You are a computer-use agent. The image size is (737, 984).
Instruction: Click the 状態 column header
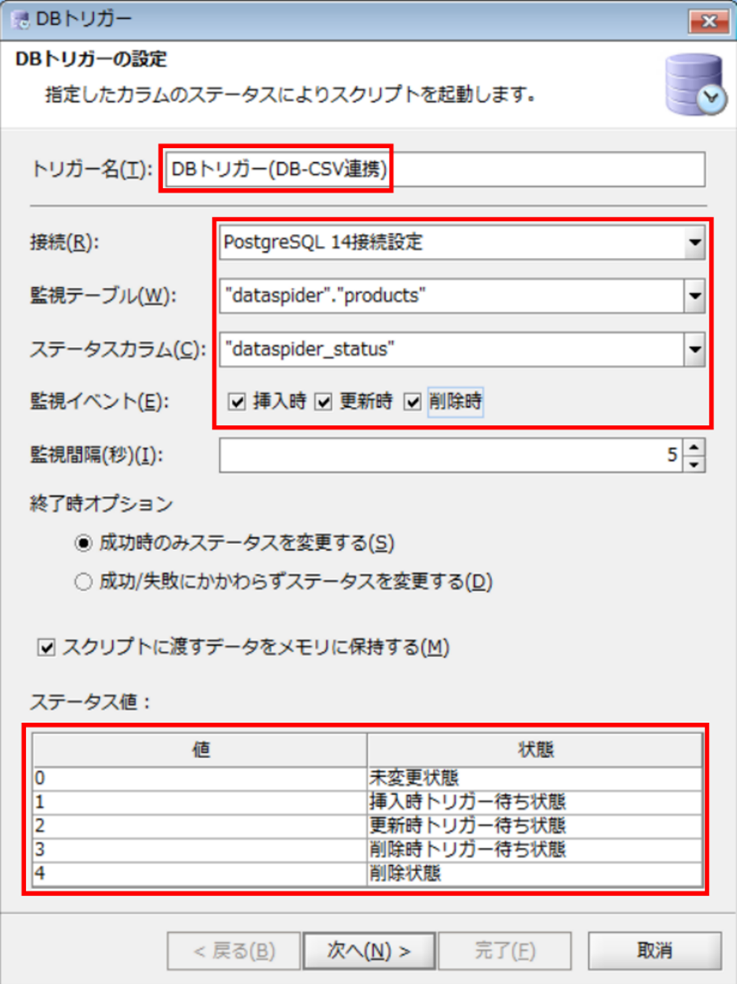[x=535, y=749]
